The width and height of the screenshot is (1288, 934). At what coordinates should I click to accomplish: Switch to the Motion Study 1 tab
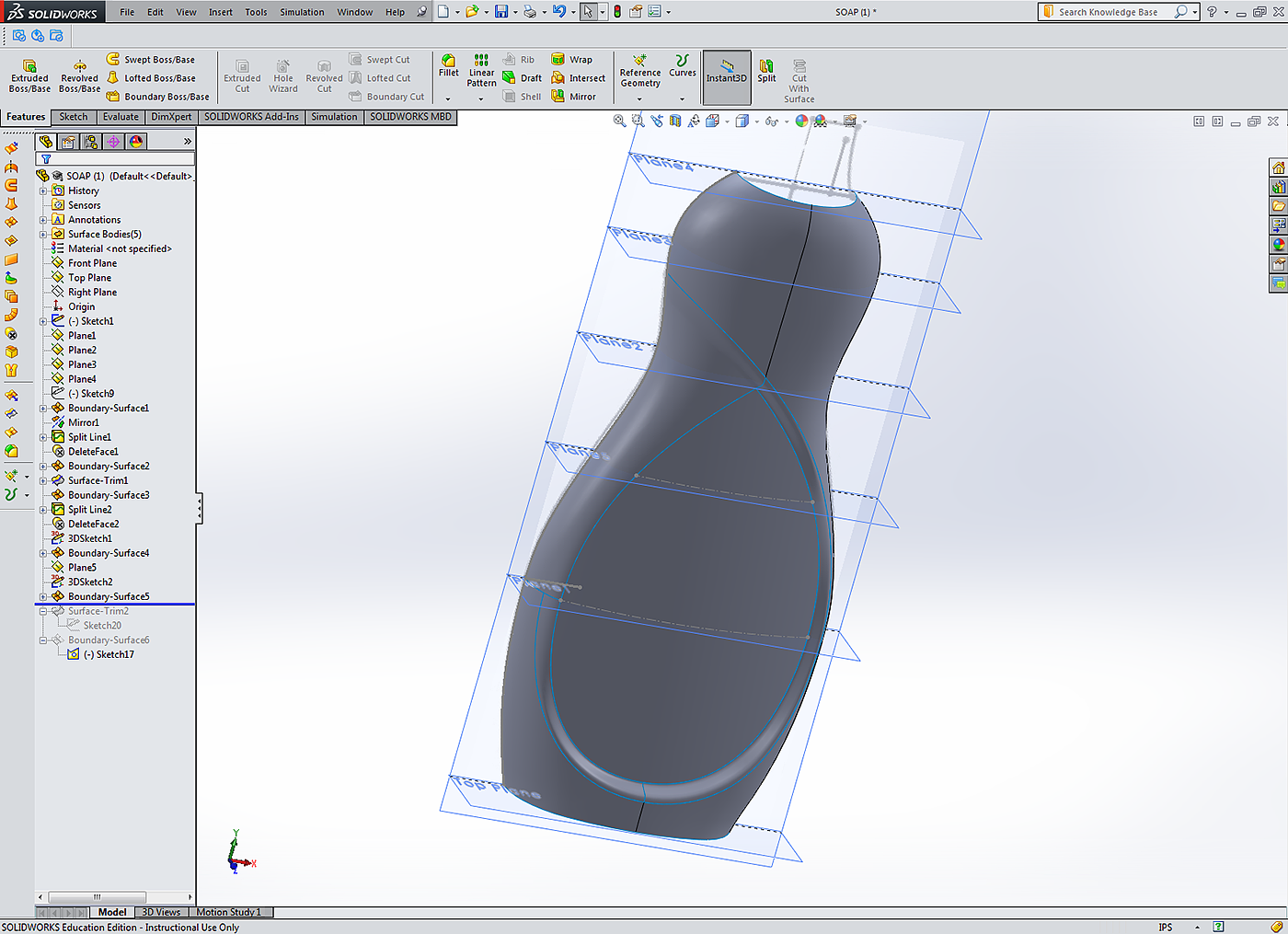click(228, 913)
